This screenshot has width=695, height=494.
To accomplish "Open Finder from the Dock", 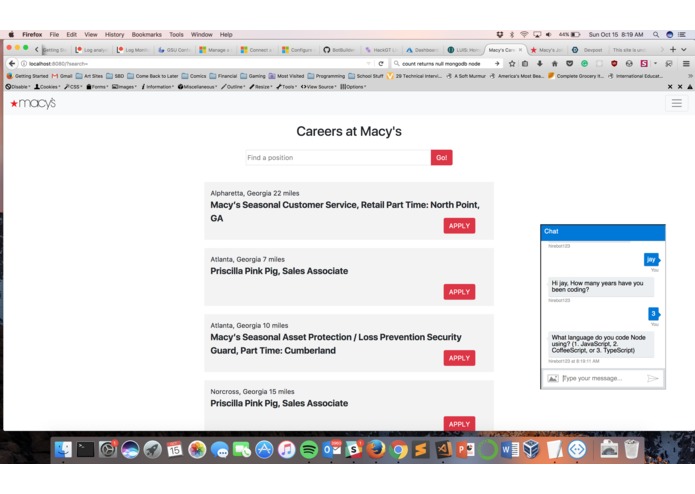I will (x=63, y=450).
